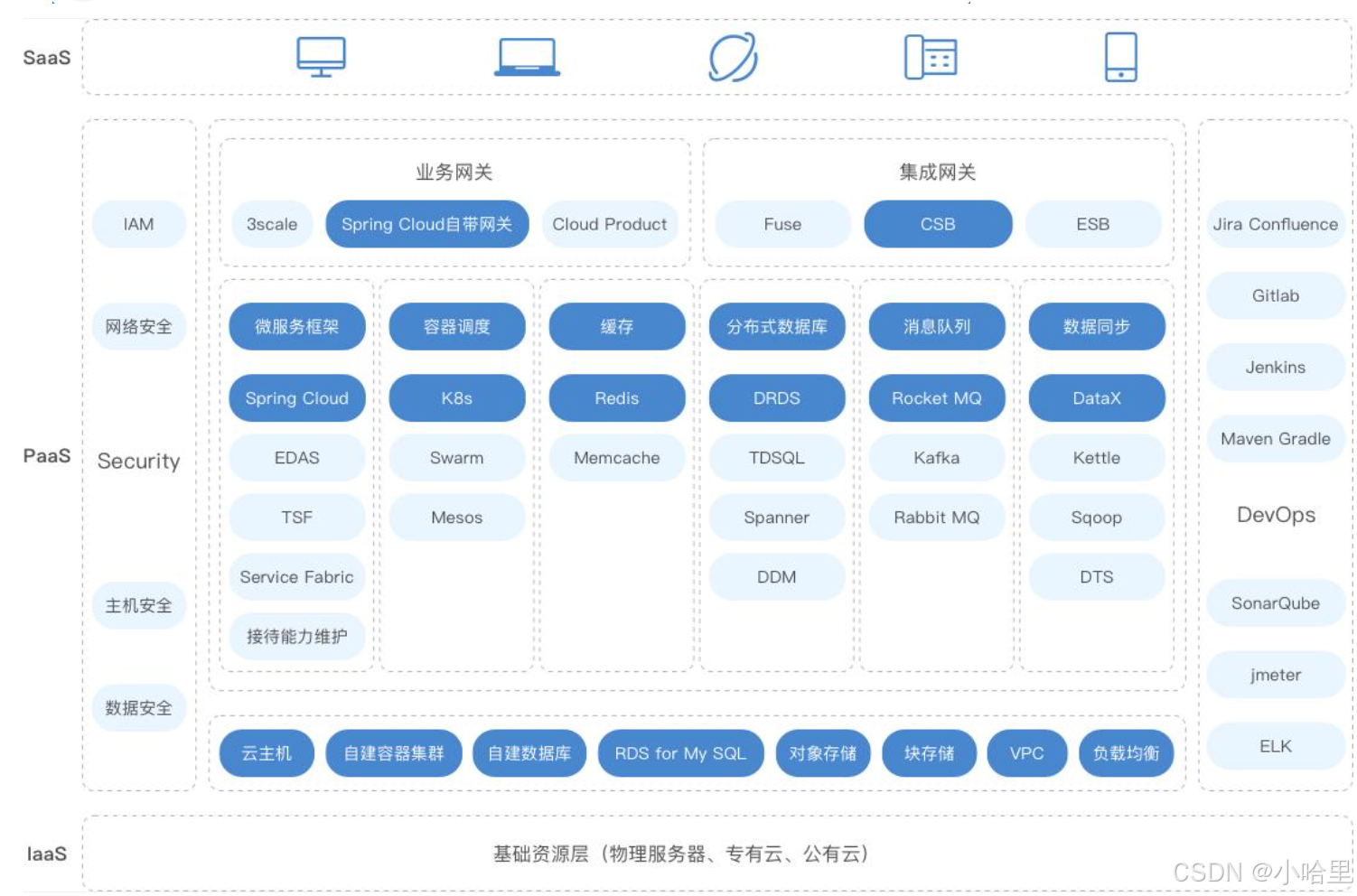This screenshot has height=896, width=1357.
Task: Click the planet browser icon in SaaS row
Action: pos(733,57)
